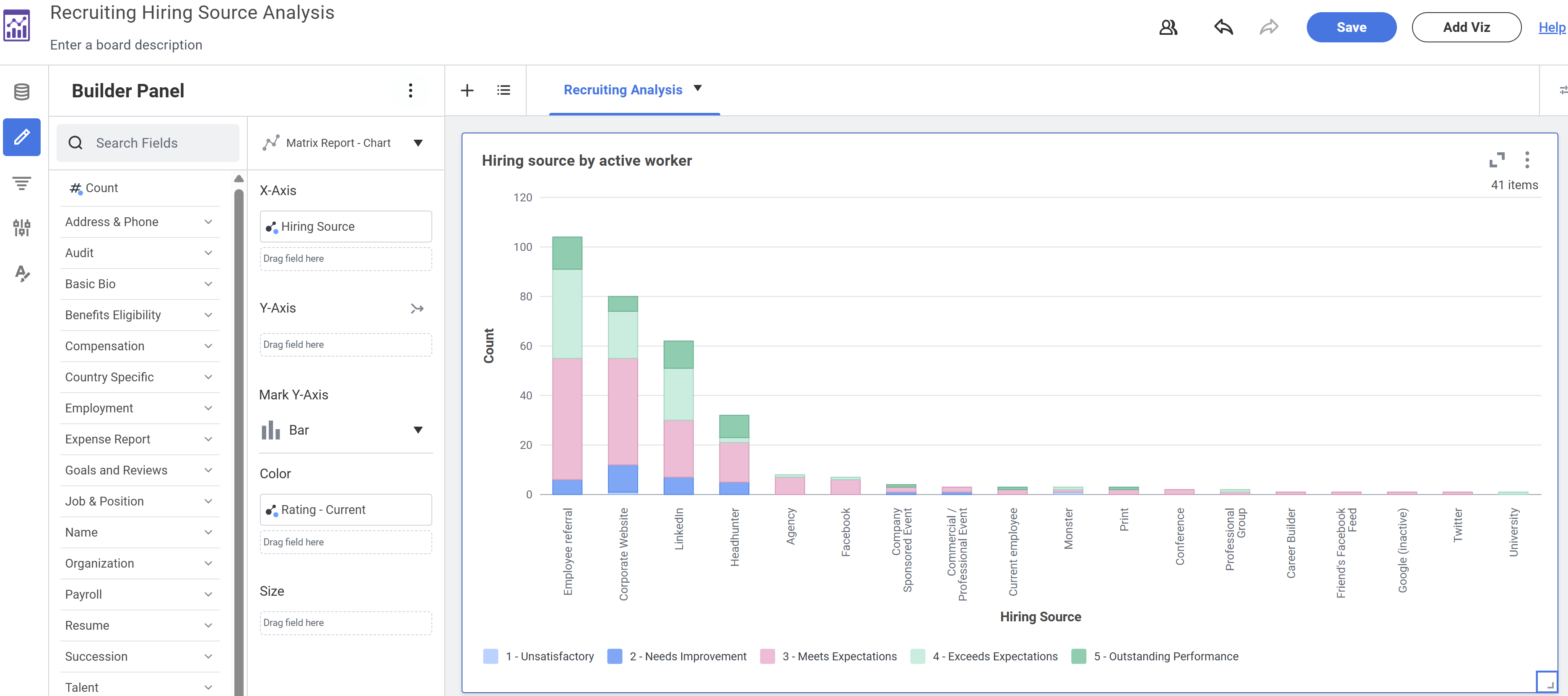Image resolution: width=1568 pixels, height=696 pixels.
Task: Click the Rating - Current color field
Action: 346,510
